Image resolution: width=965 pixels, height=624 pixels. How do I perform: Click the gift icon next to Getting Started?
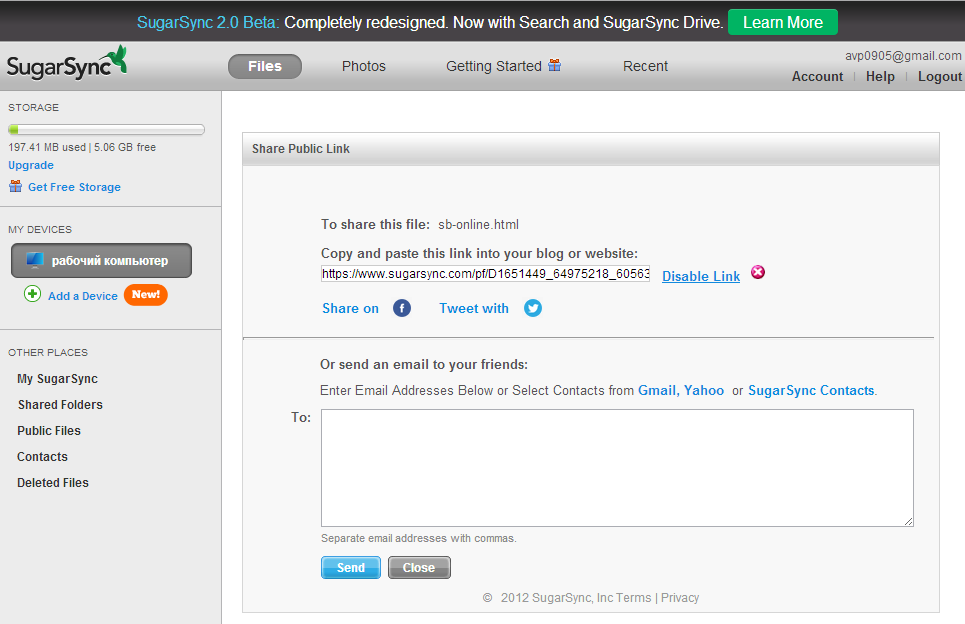click(555, 65)
